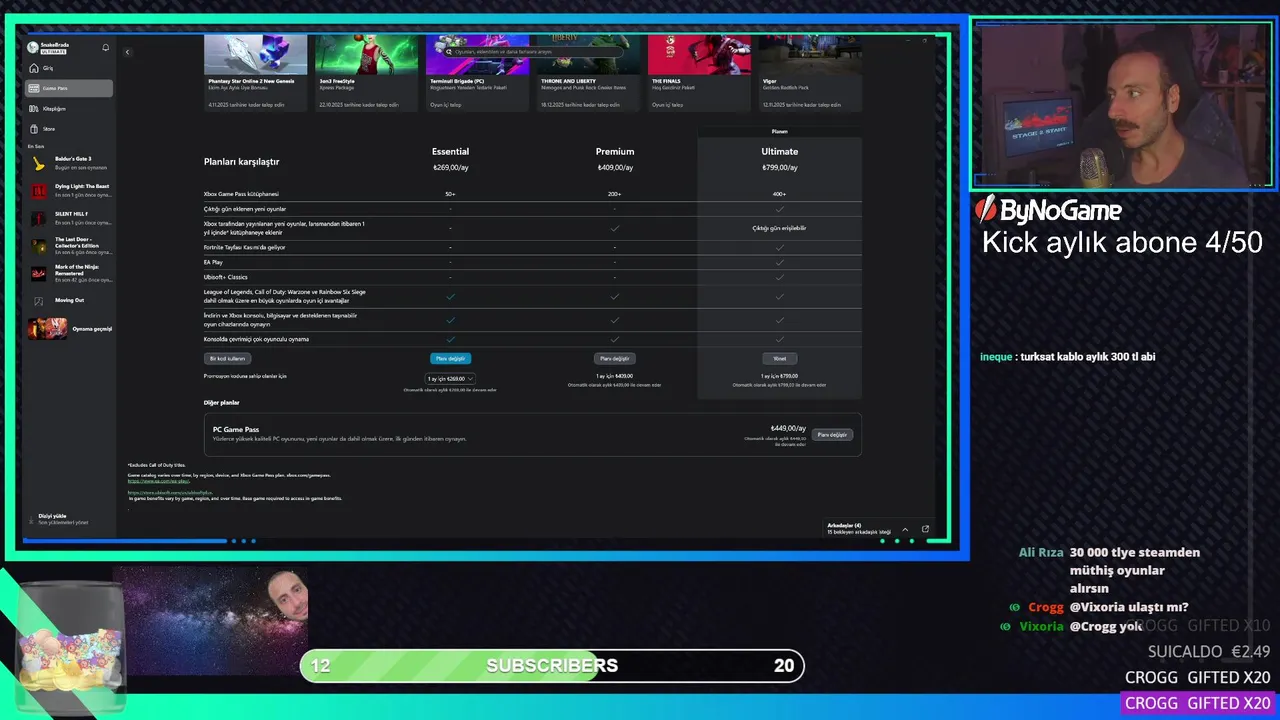1280x720 pixels.
Task: Click the Ubisoft store green link in footnotes
Action: click(x=170, y=492)
